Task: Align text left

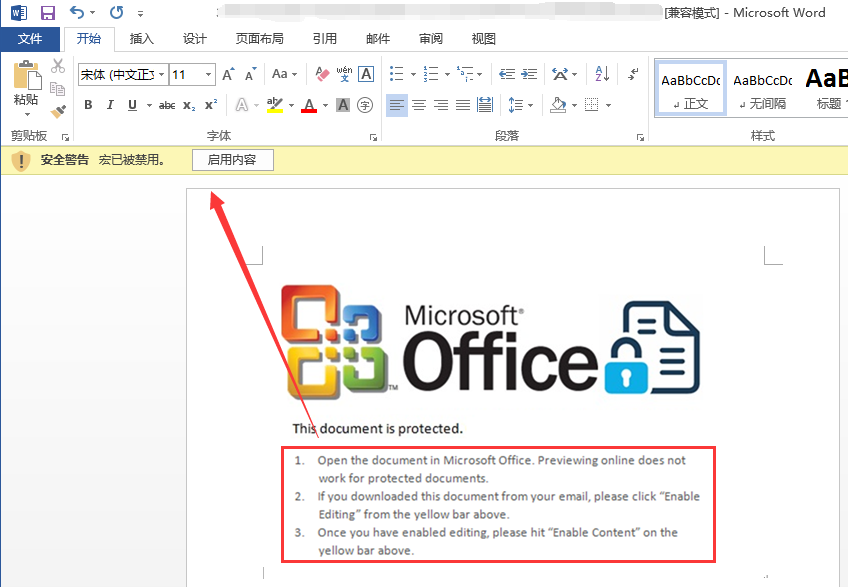Action: click(x=396, y=105)
